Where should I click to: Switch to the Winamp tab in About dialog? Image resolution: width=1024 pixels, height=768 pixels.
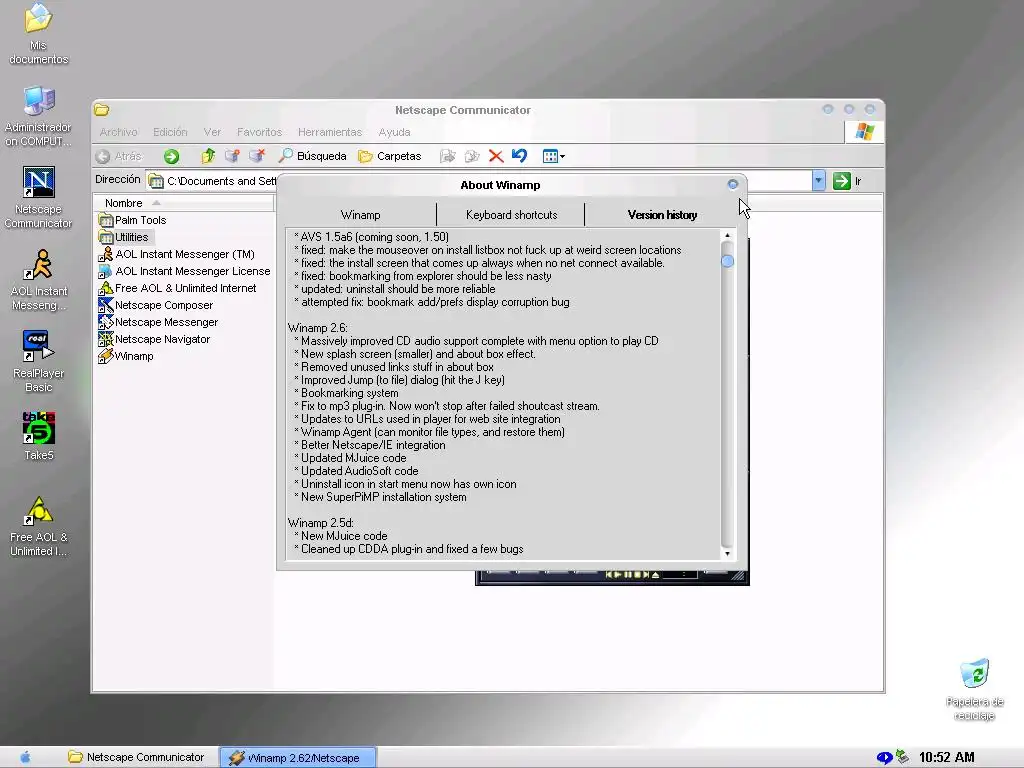360,215
